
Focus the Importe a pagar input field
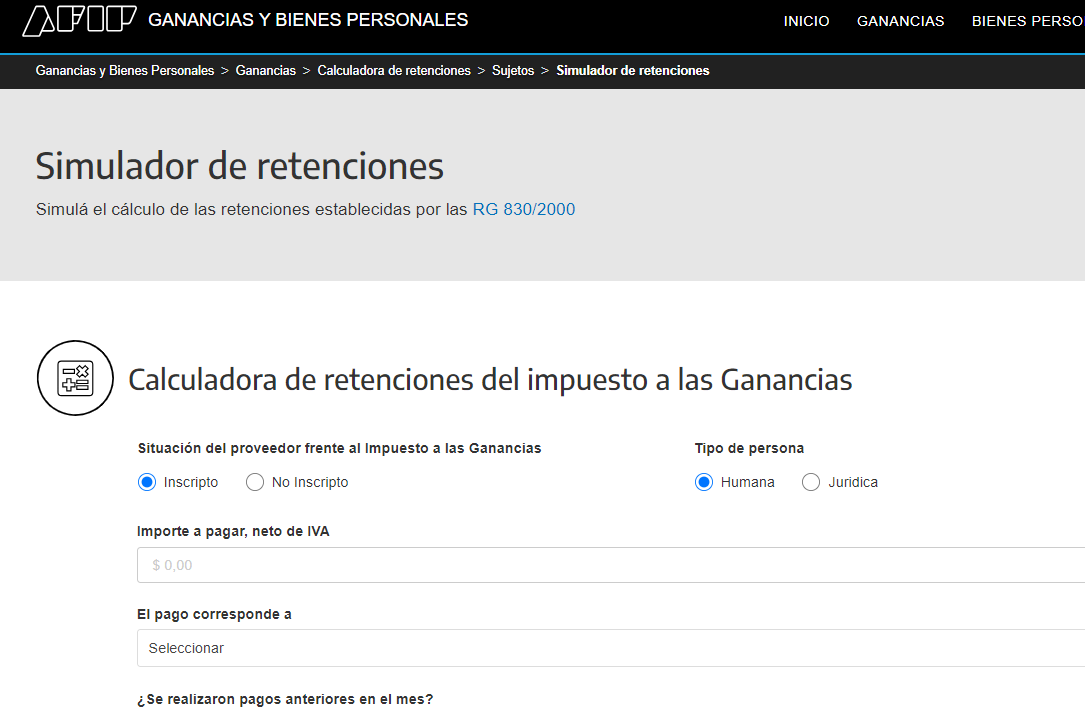[611, 565]
